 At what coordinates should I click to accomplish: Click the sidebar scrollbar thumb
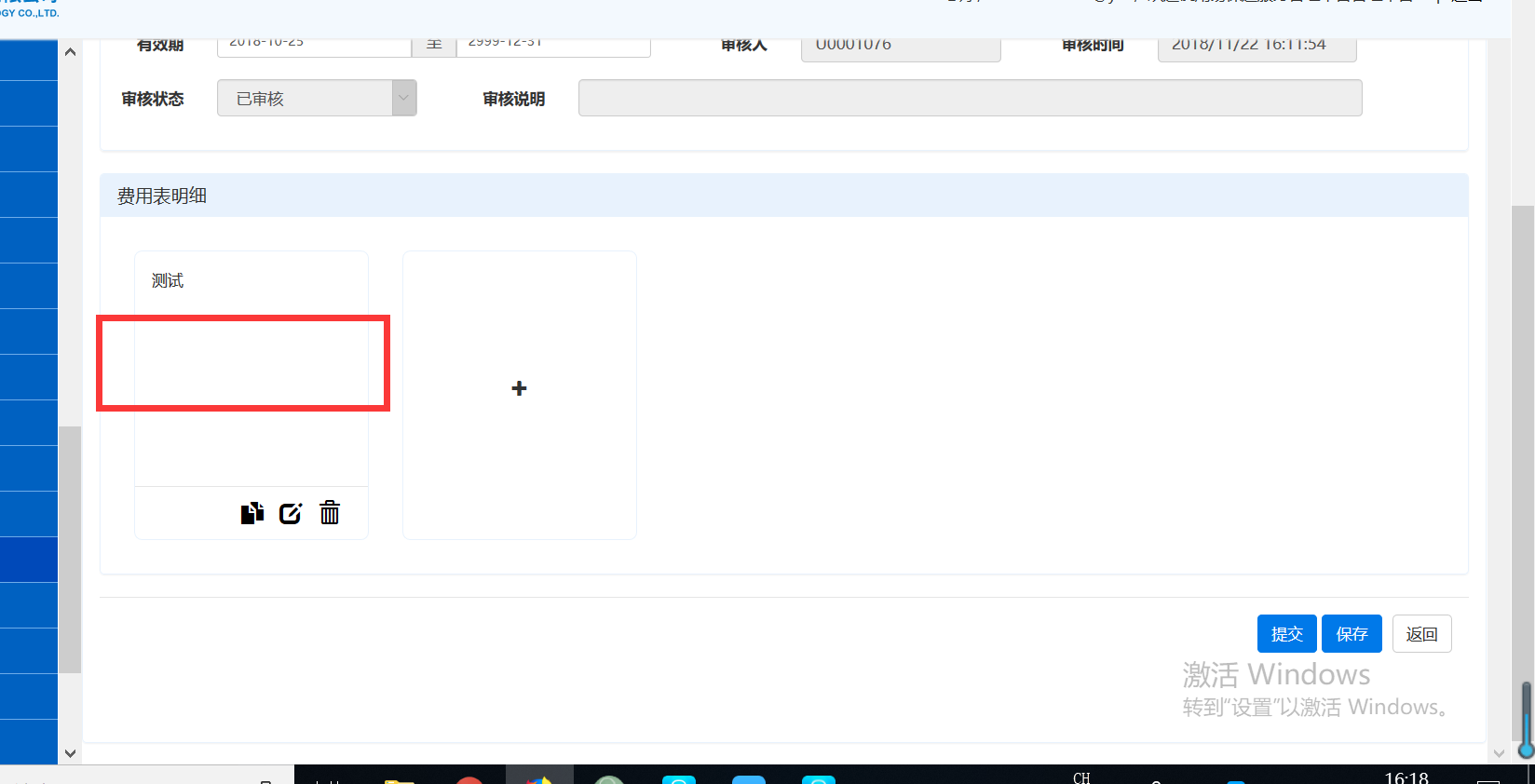tap(70, 549)
